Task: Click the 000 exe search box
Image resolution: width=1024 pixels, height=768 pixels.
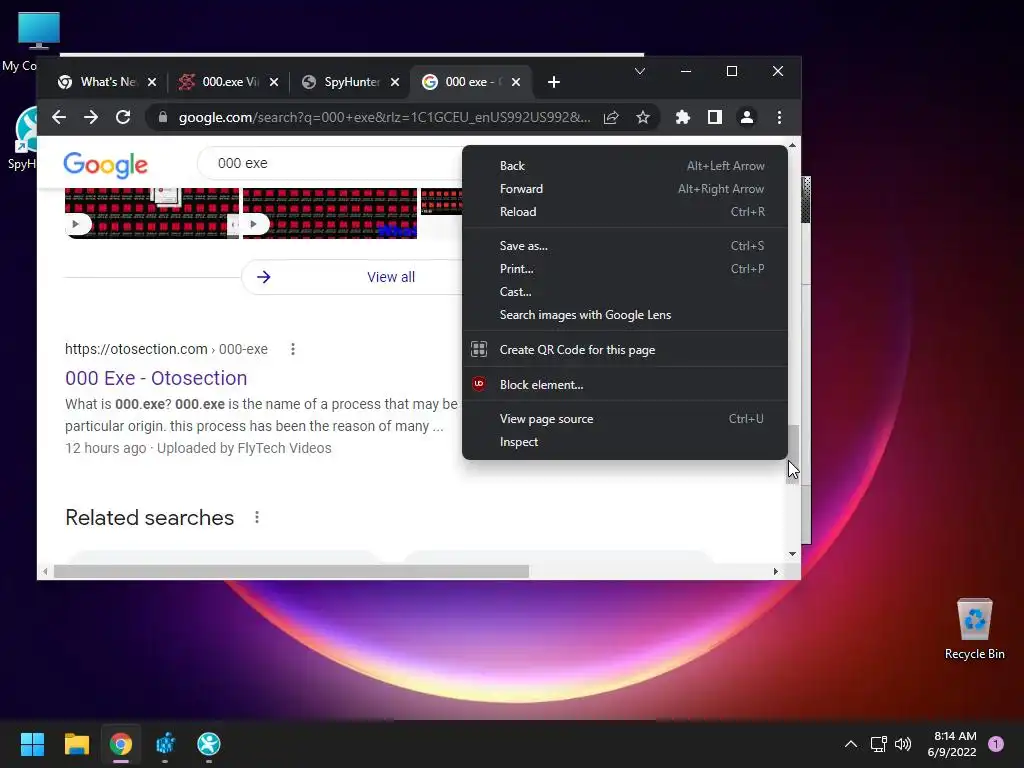Action: click(x=330, y=163)
